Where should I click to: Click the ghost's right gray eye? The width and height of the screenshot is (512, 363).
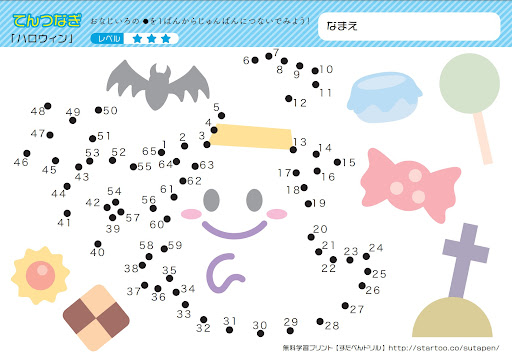pyautogui.click(x=254, y=200)
